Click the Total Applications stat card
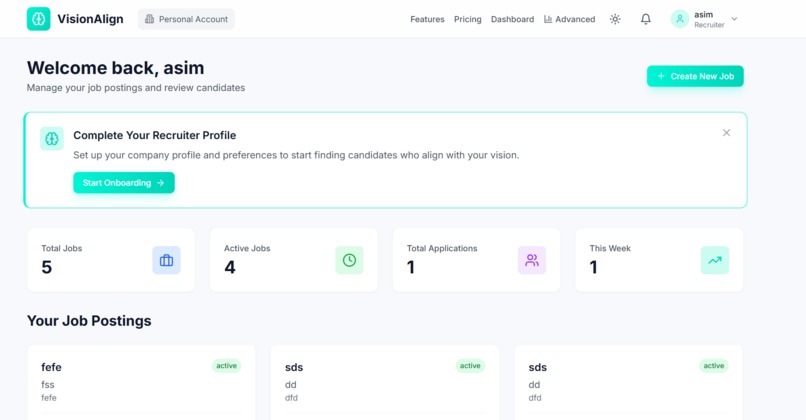Screen dimensions: 806x420 coord(477,260)
